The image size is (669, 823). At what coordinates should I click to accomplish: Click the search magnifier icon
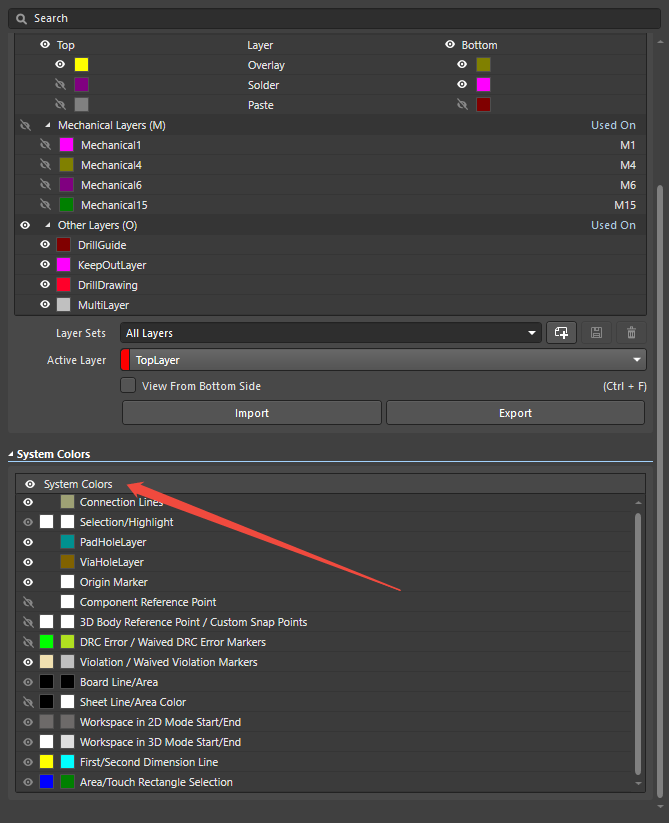(x=21, y=19)
